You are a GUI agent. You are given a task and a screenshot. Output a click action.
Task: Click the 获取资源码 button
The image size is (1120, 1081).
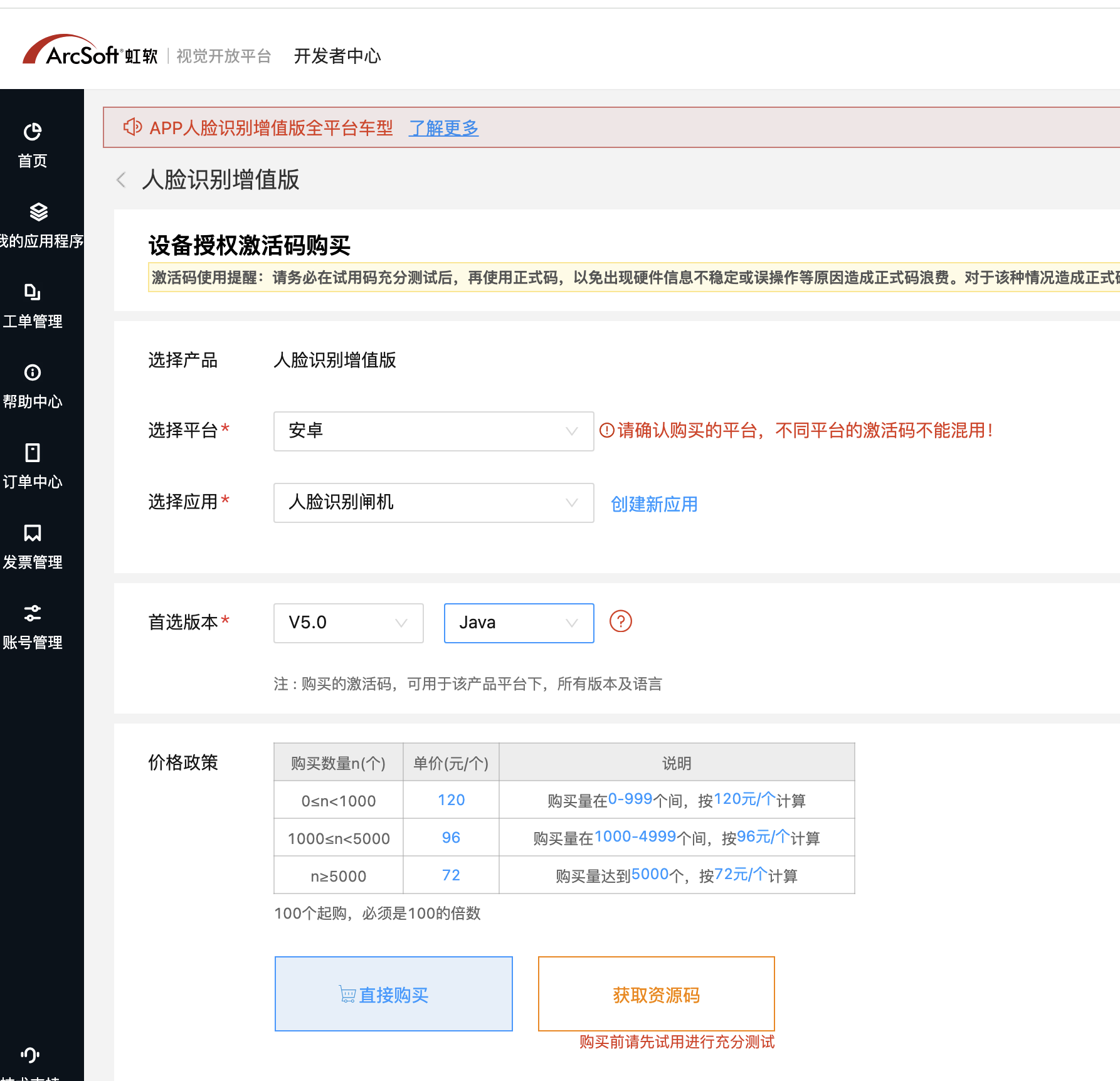[x=657, y=994]
